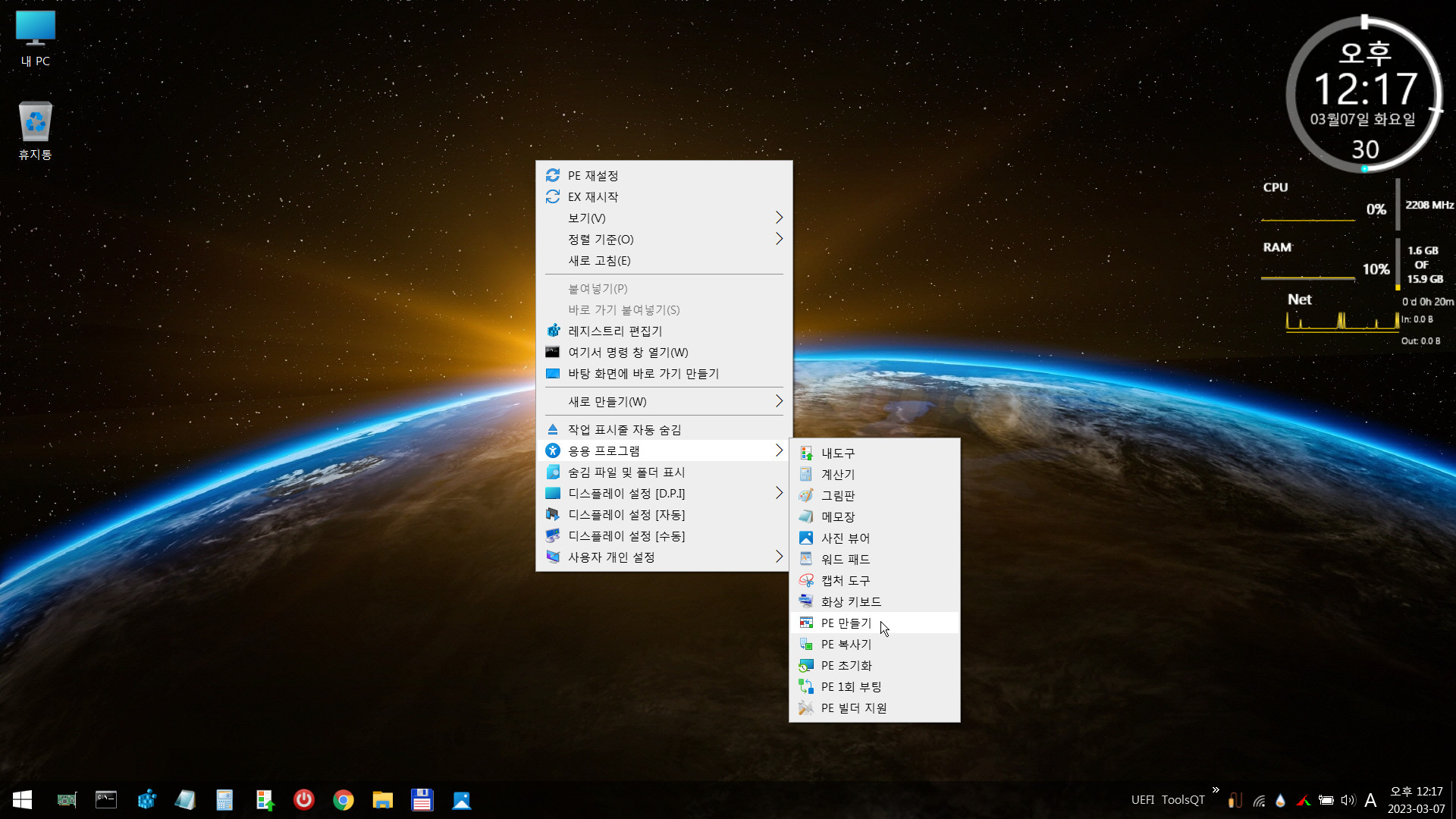The width and height of the screenshot is (1456, 819).
Task: Open the taskbar clock and date
Action: point(1416,800)
